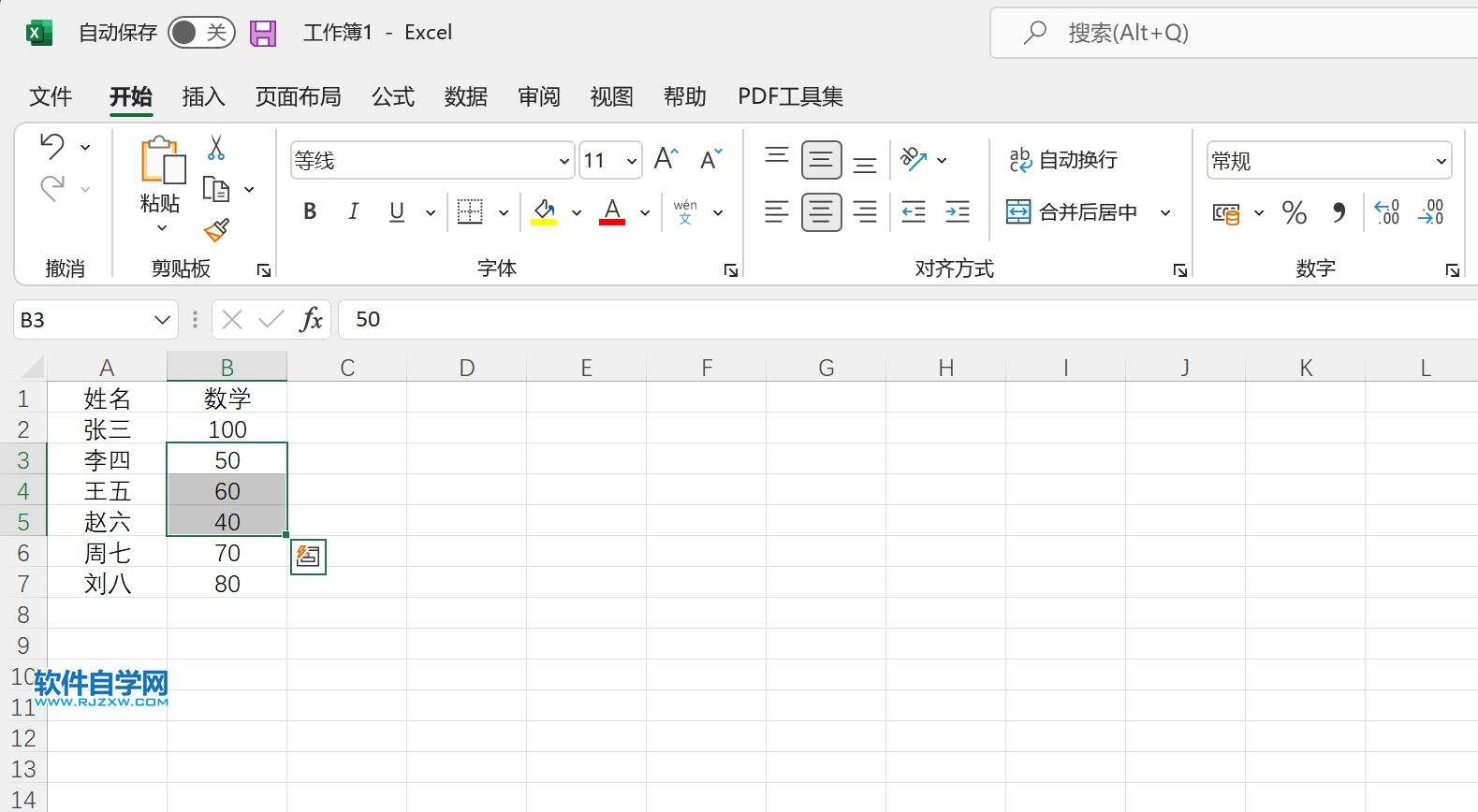Open the 剪贴板 dialog launcher
Viewport: 1478px width, 812px height.
pos(264,270)
